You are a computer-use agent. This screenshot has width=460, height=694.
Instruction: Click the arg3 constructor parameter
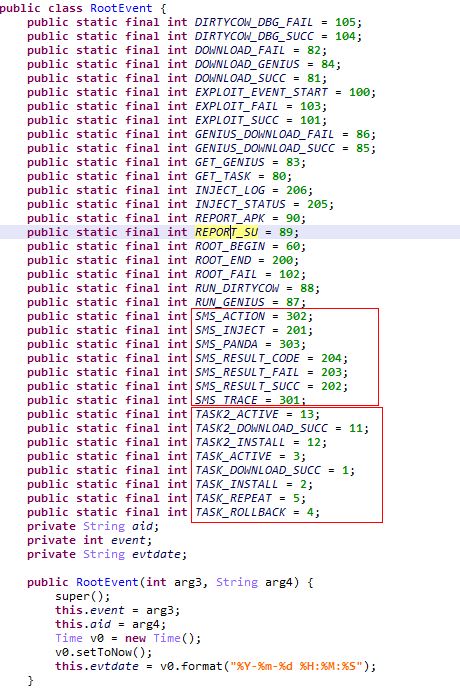[188, 583]
